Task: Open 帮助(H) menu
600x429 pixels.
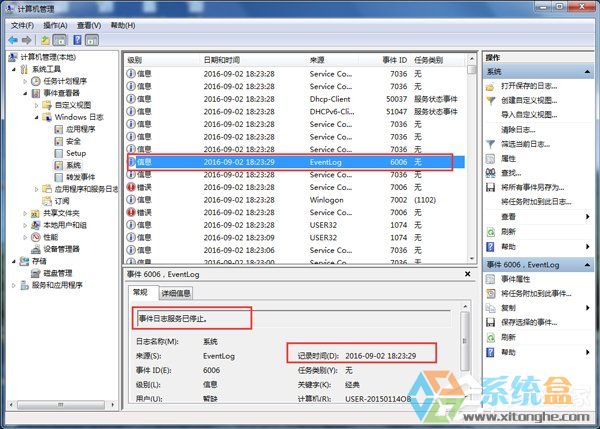Action: (x=122, y=26)
